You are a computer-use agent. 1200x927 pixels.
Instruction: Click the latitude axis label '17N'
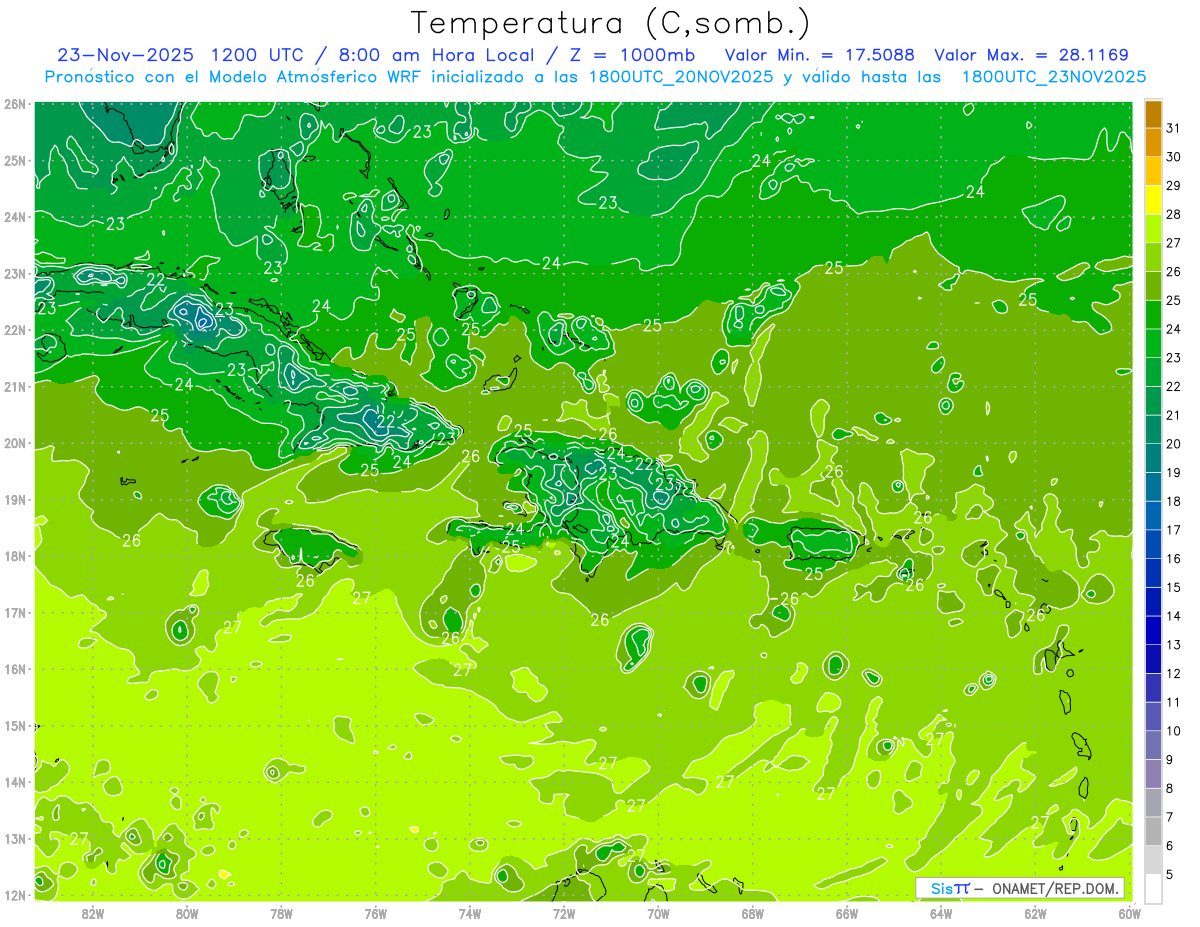15,612
